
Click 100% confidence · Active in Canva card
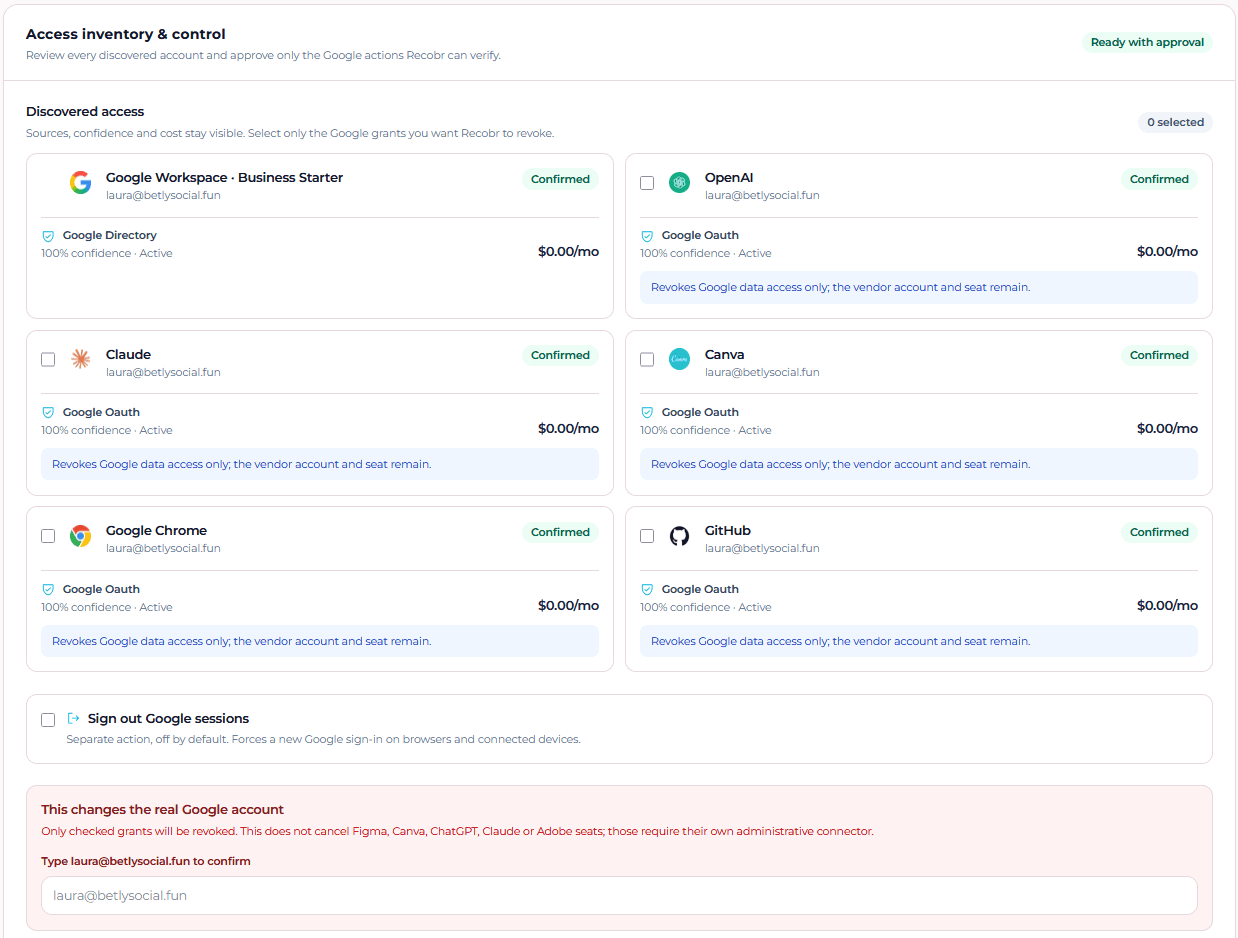point(706,430)
